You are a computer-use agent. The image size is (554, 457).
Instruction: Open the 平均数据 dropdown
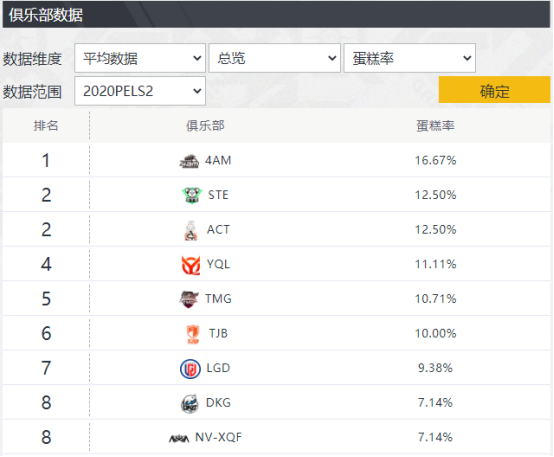click(x=140, y=58)
